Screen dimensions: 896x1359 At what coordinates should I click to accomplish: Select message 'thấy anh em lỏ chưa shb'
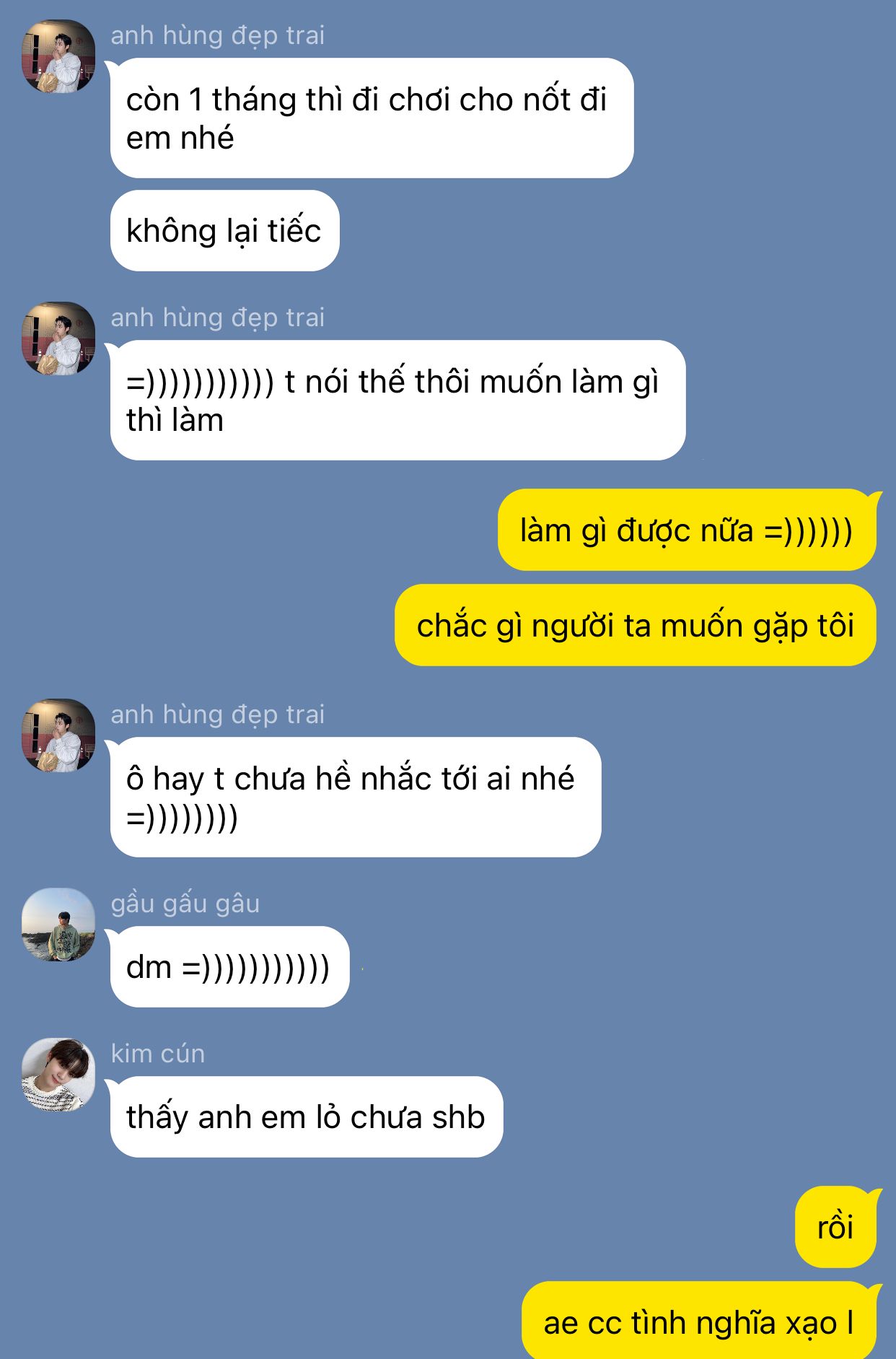[307, 1117]
